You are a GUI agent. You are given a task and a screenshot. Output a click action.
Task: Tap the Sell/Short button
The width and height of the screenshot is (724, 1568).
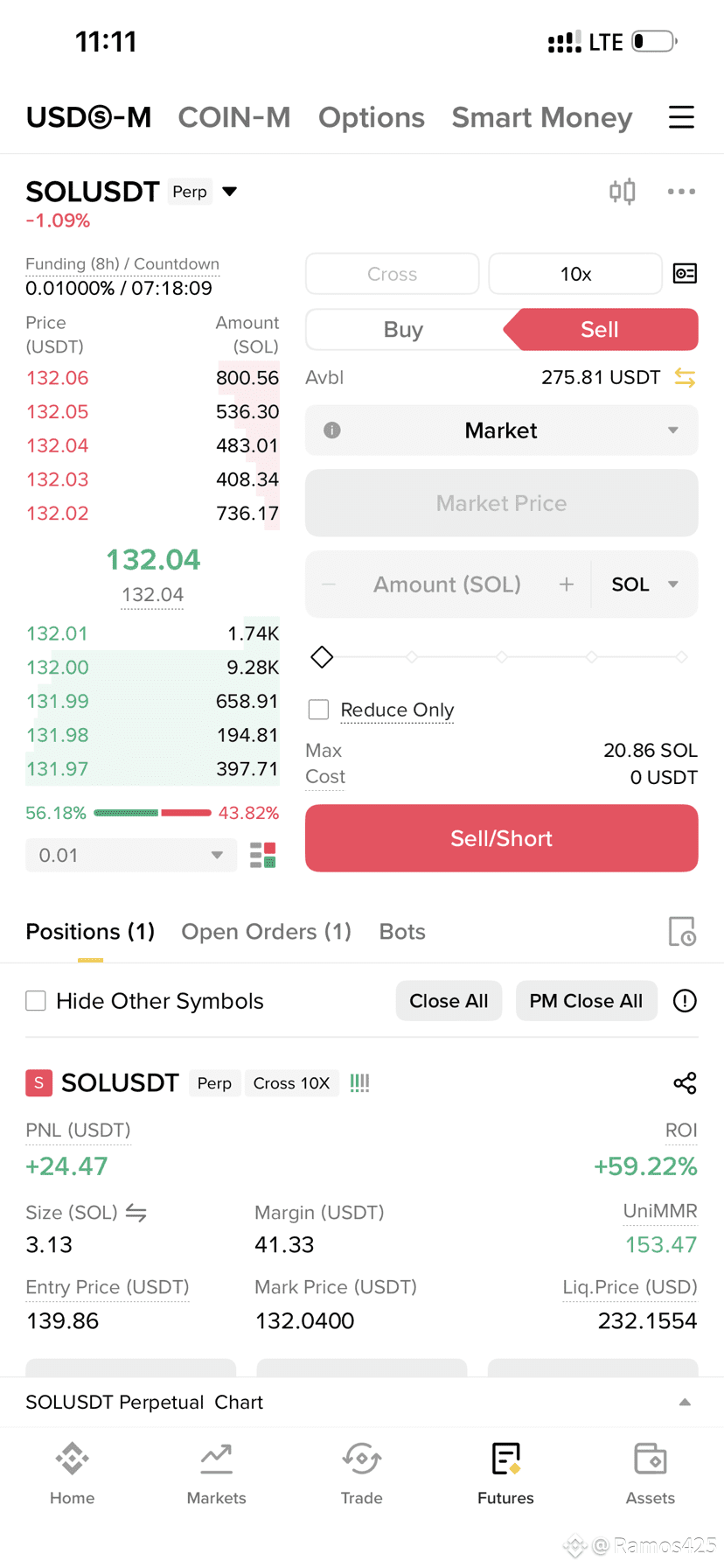501,838
